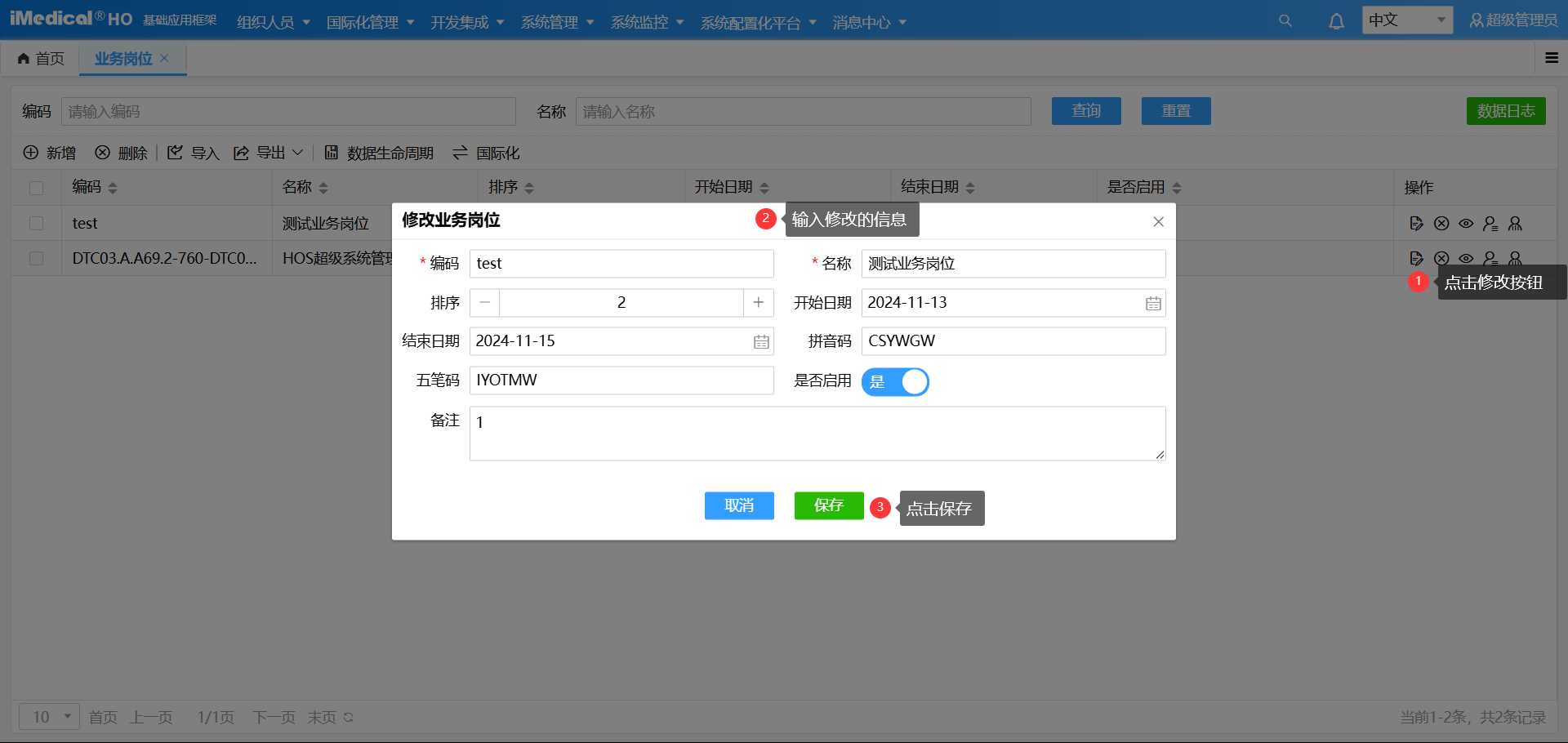This screenshot has height=743, width=1568.
Task: Go to 末页 in pagination
Action: [322, 717]
